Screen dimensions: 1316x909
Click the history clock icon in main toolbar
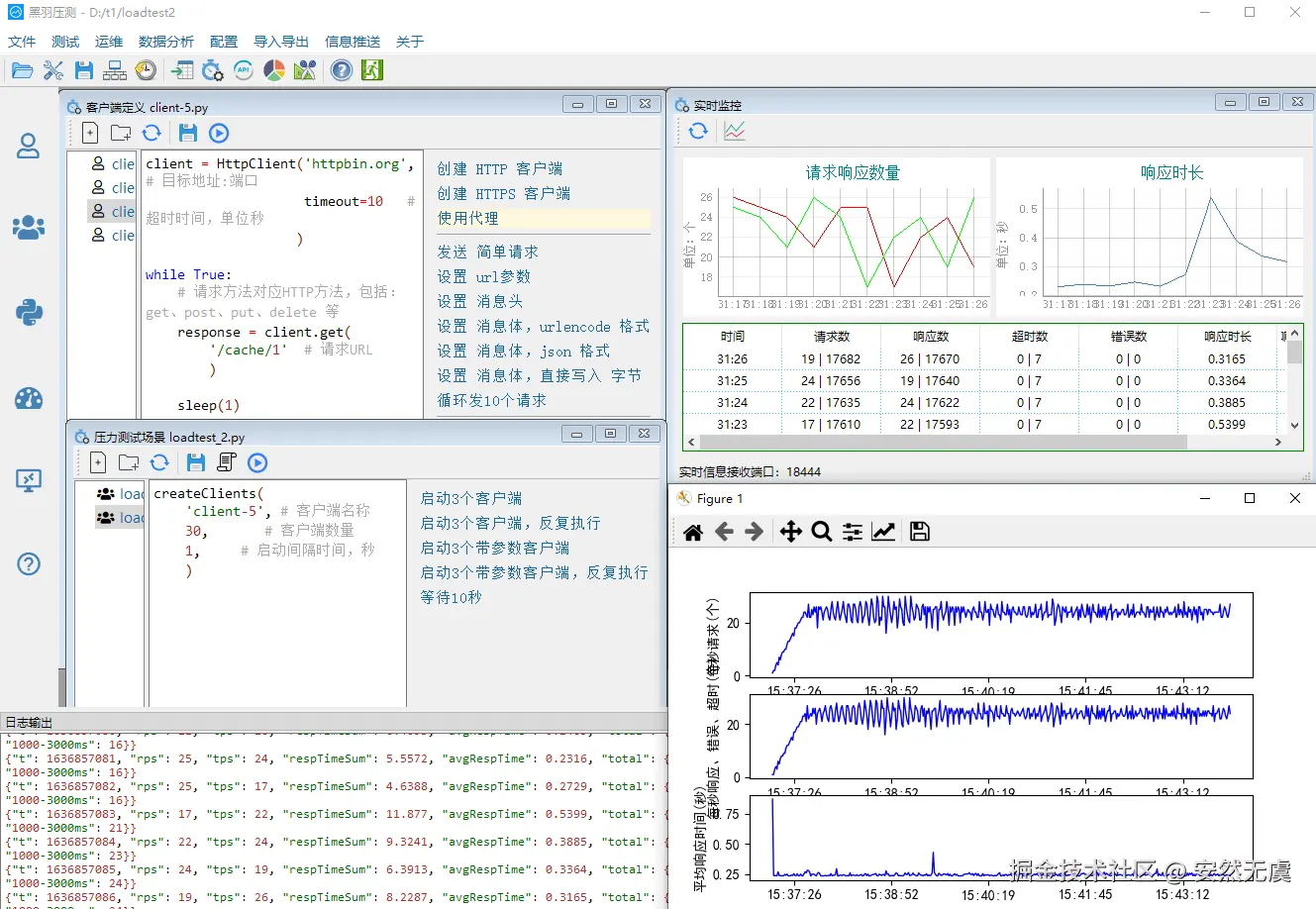[x=146, y=70]
